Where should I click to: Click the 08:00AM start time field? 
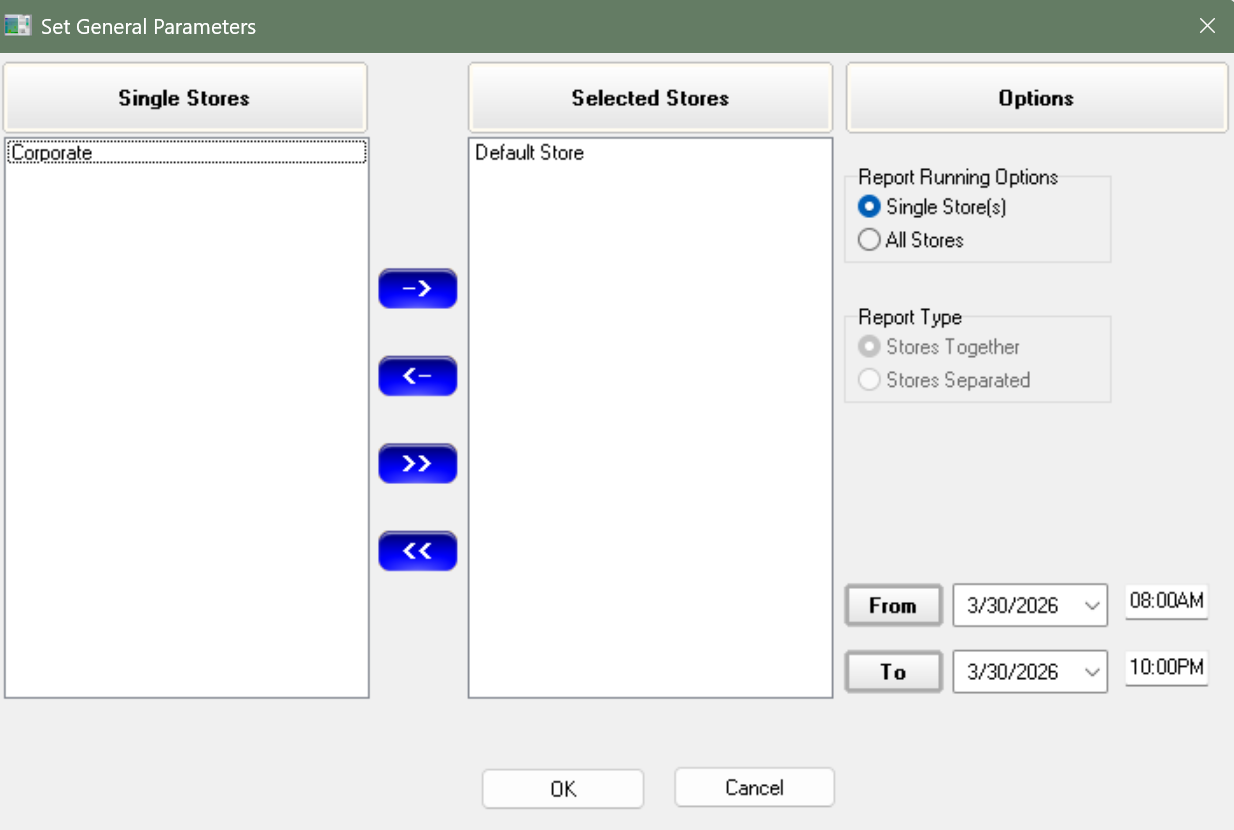(x=1166, y=601)
